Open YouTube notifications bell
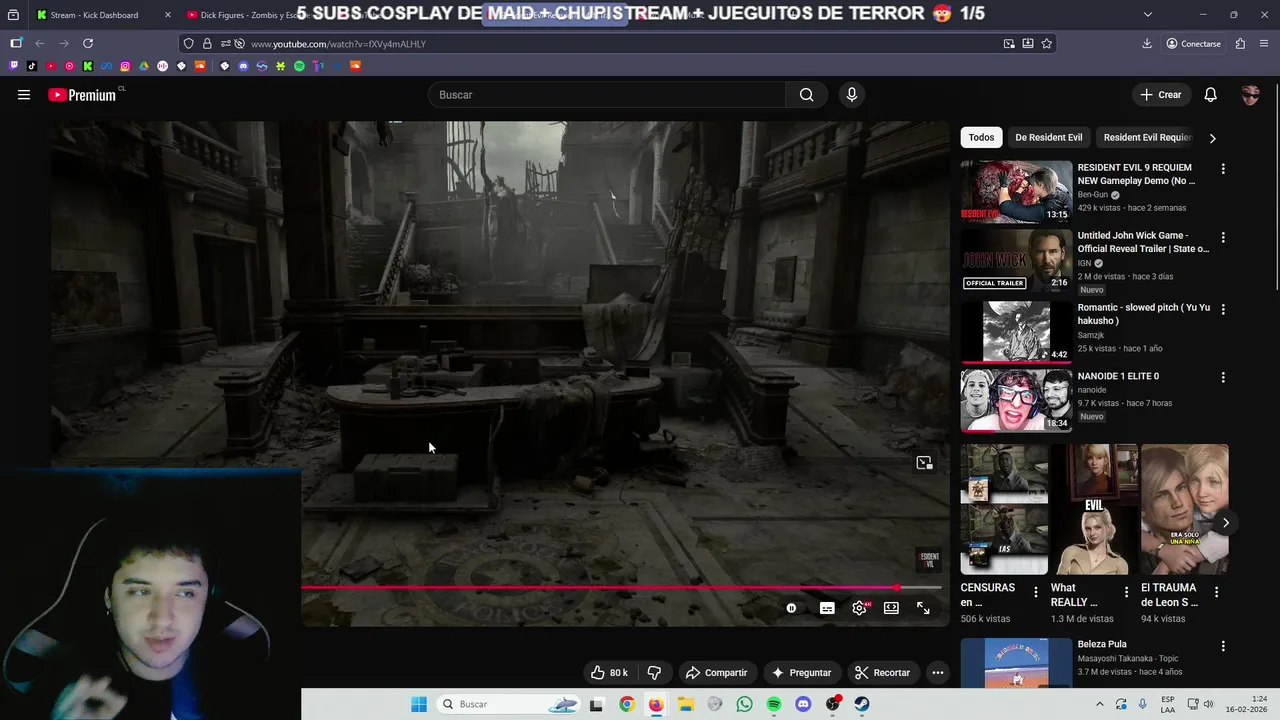1280x720 pixels. tap(1210, 95)
